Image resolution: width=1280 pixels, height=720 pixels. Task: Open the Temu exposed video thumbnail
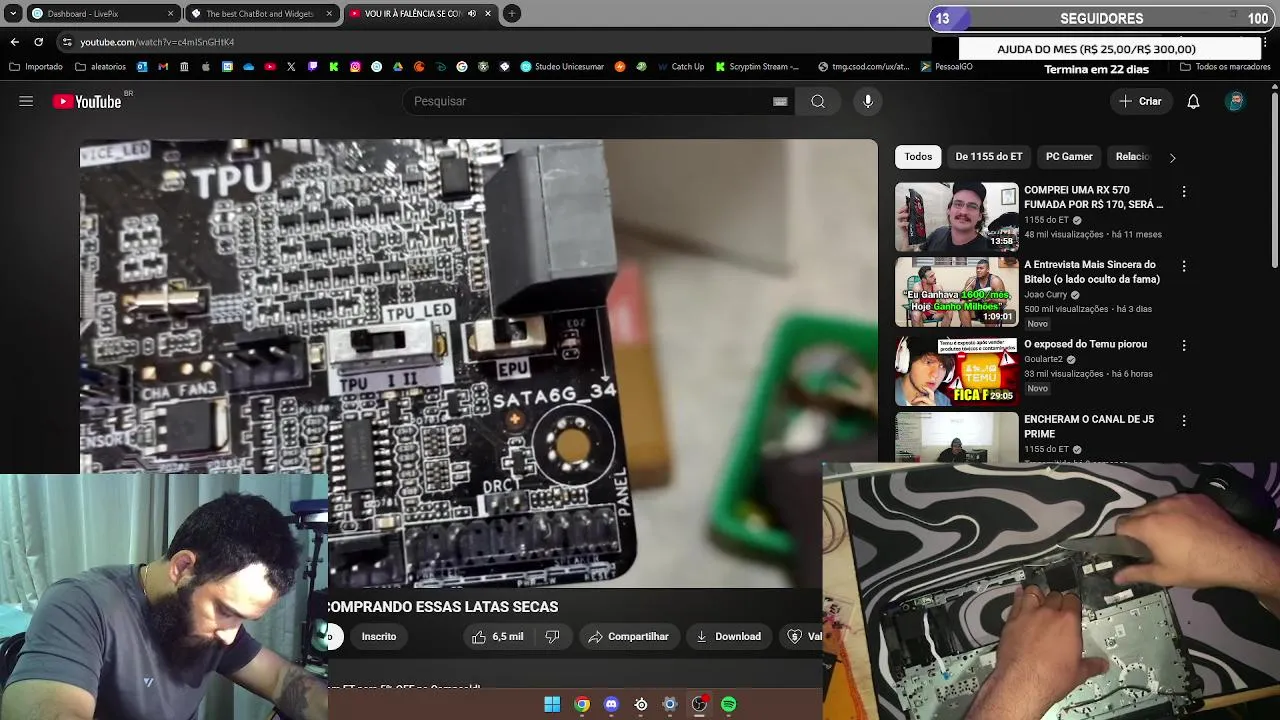point(956,370)
